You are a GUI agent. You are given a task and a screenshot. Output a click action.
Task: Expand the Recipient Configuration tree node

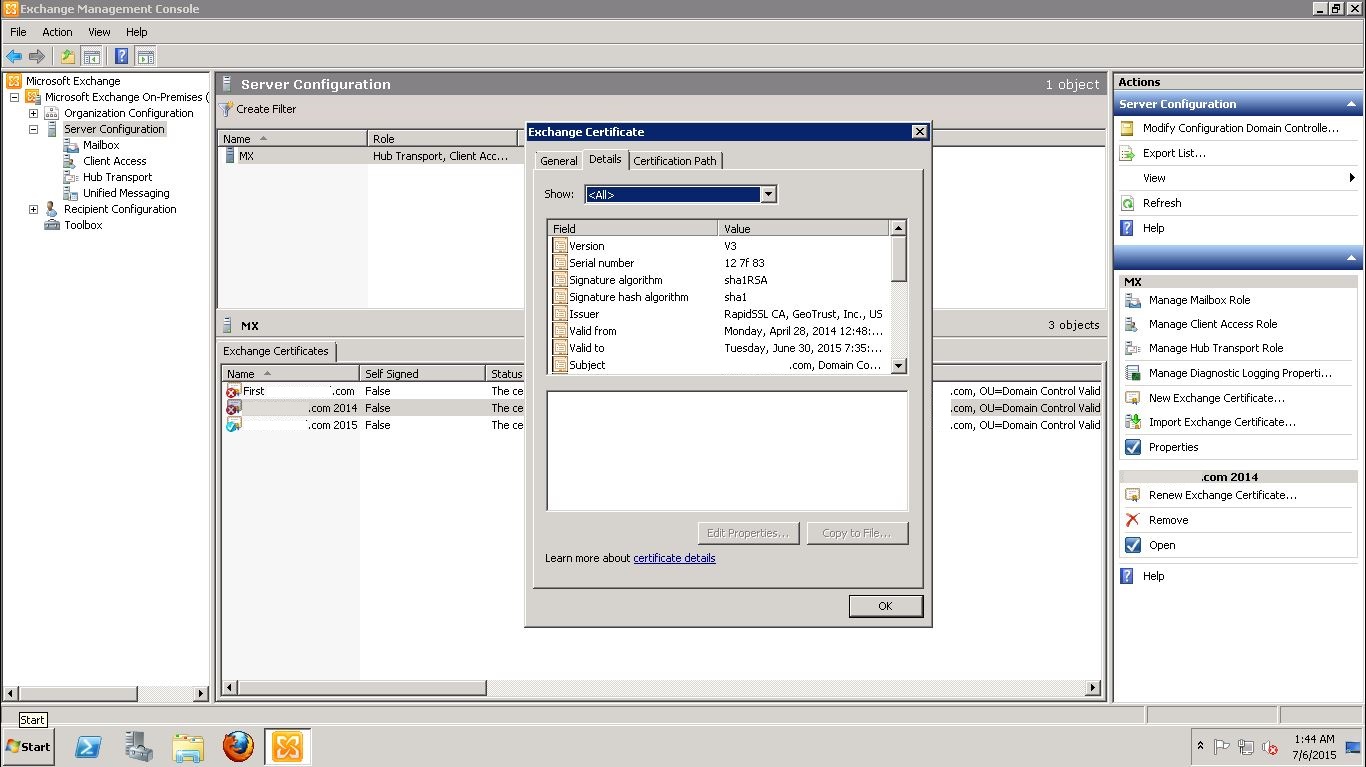(x=33, y=209)
